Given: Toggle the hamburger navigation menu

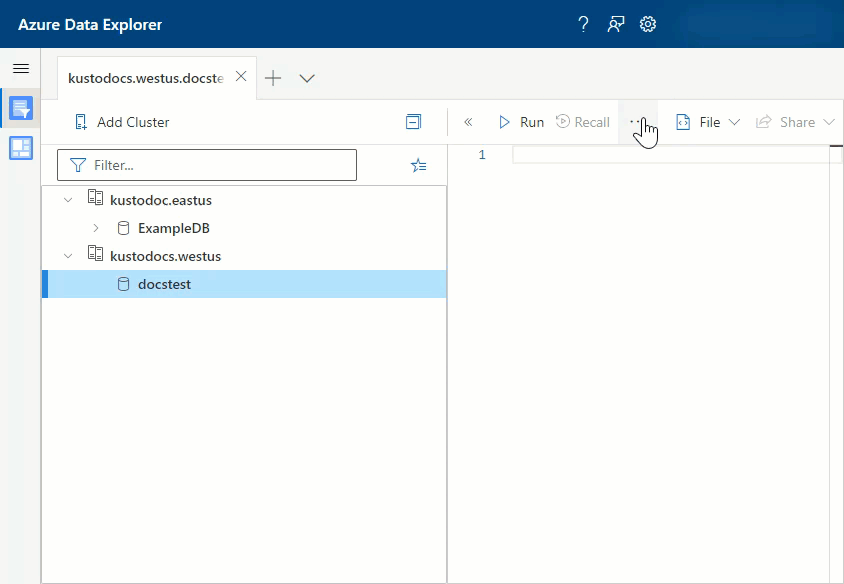Looking at the screenshot, I should 20,69.
